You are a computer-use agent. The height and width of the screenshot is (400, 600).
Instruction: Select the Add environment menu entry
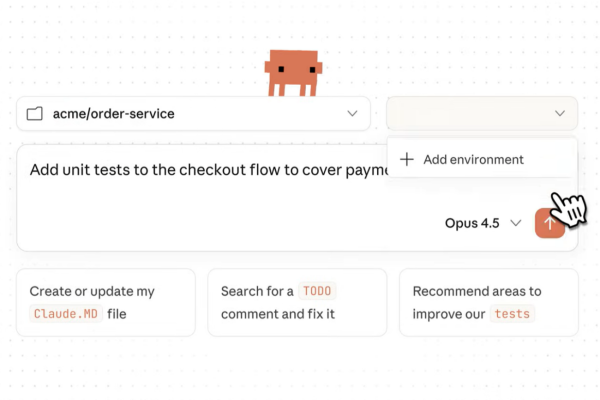click(x=472, y=159)
